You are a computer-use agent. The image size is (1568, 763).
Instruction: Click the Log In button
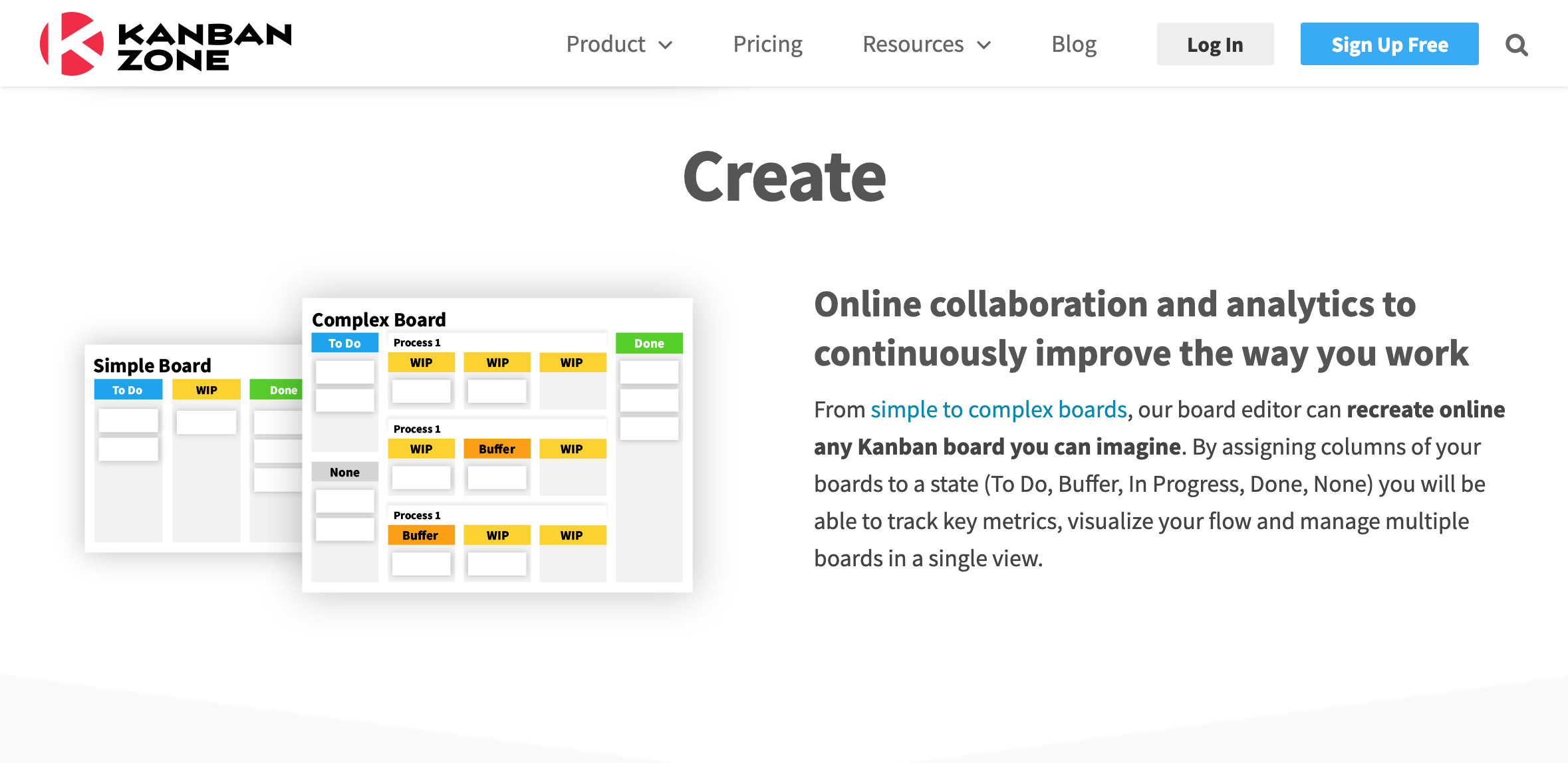[1215, 44]
